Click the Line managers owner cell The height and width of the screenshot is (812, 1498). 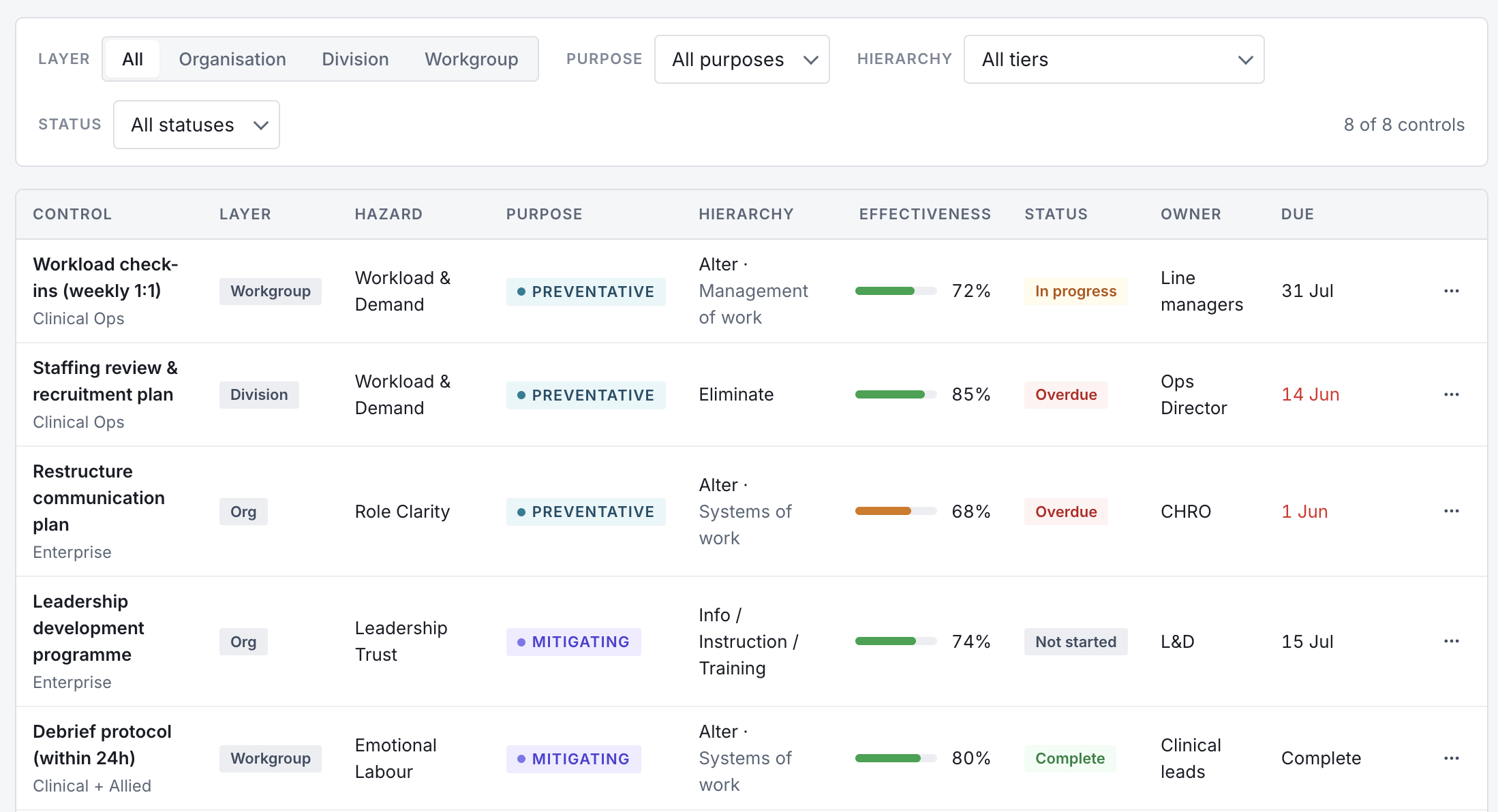1202,291
